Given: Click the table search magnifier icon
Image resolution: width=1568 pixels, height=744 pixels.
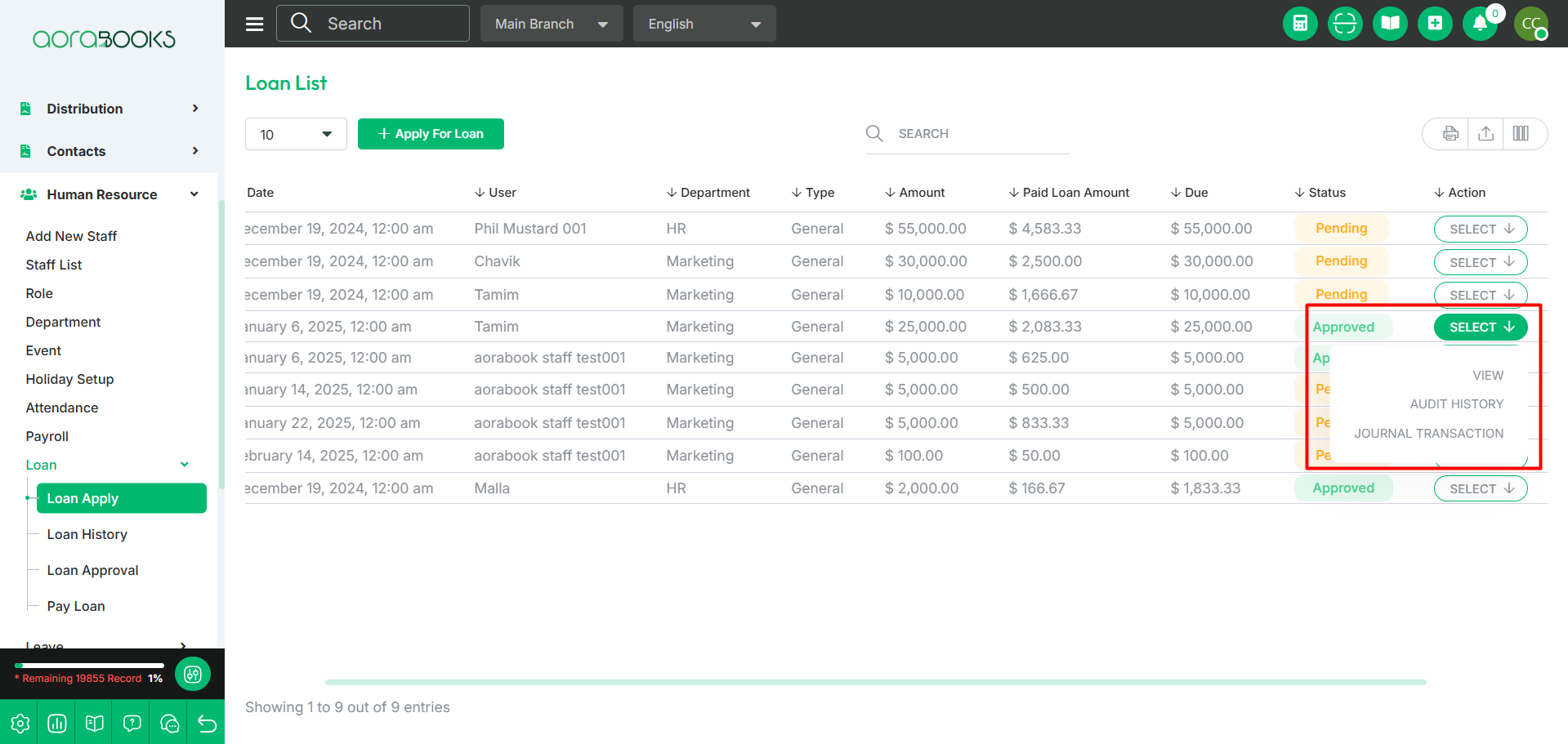Looking at the screenshot, I should 874,133.
